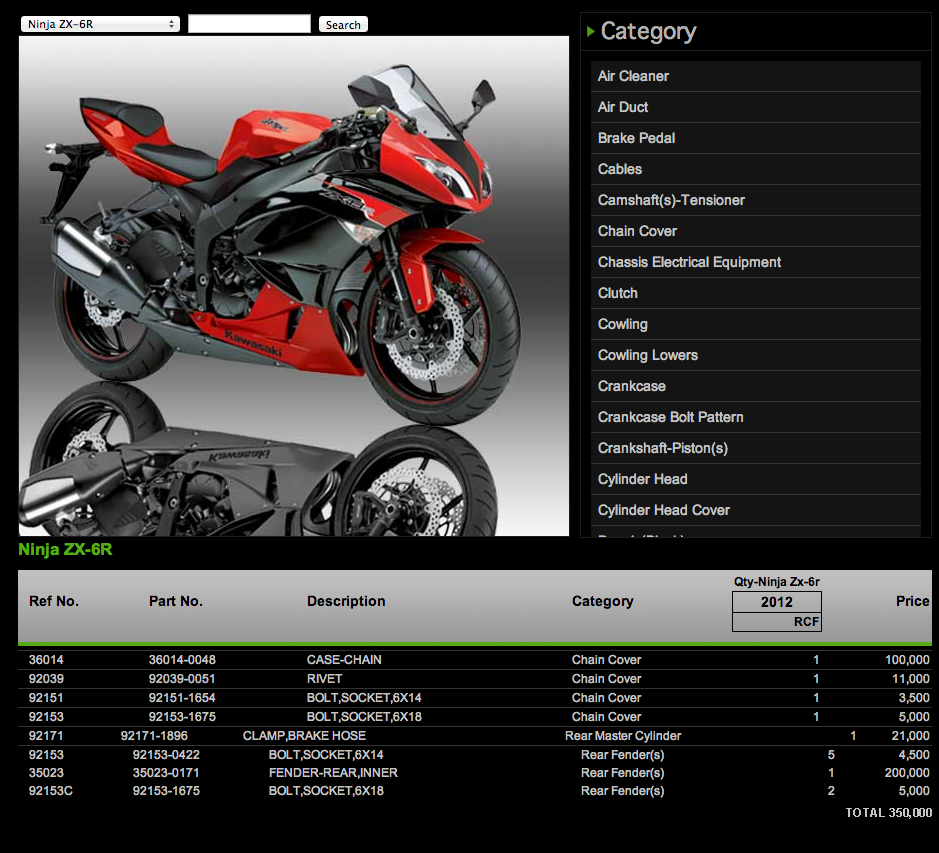This screenshot has width=939, height=853.
Task: Select Crankcase Bolt Pattern category
Action: (x=755, y=418)
